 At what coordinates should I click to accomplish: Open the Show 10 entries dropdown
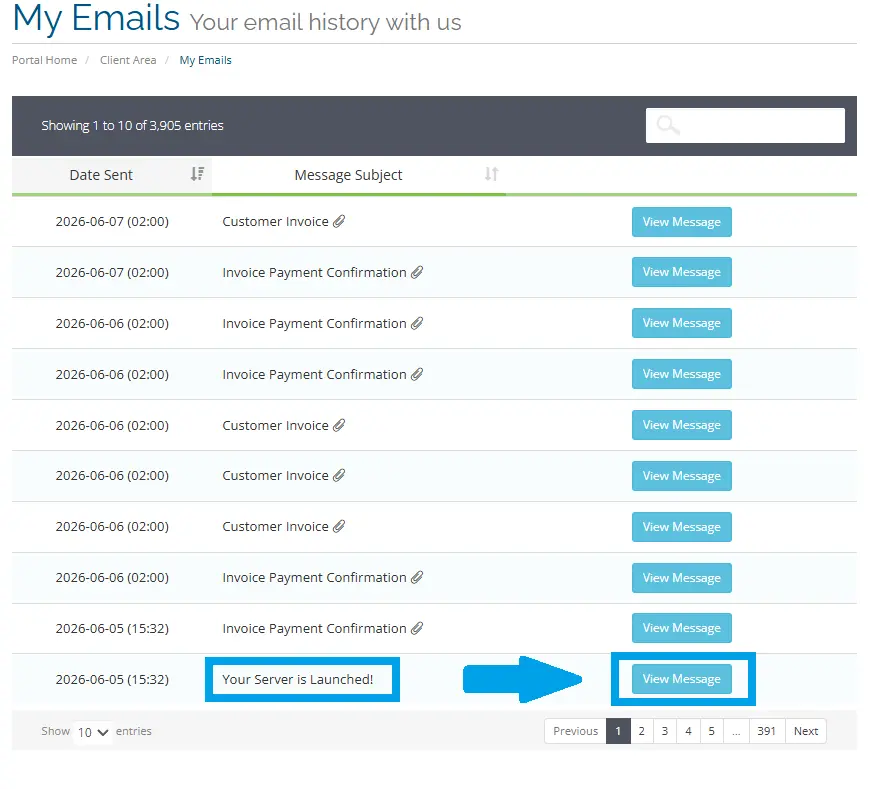[x=93, y=732]
